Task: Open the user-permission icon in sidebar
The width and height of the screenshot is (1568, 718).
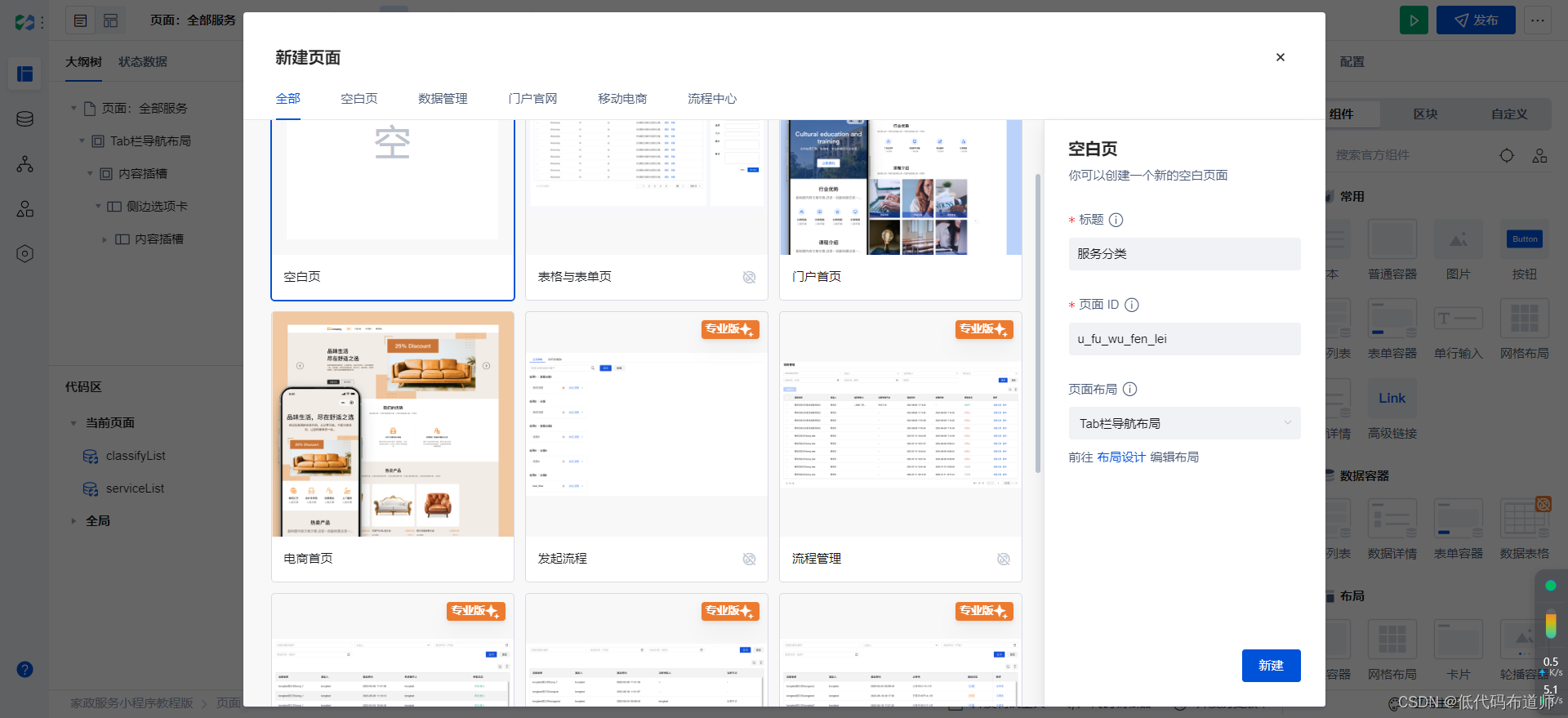Action: click(25, 209)
